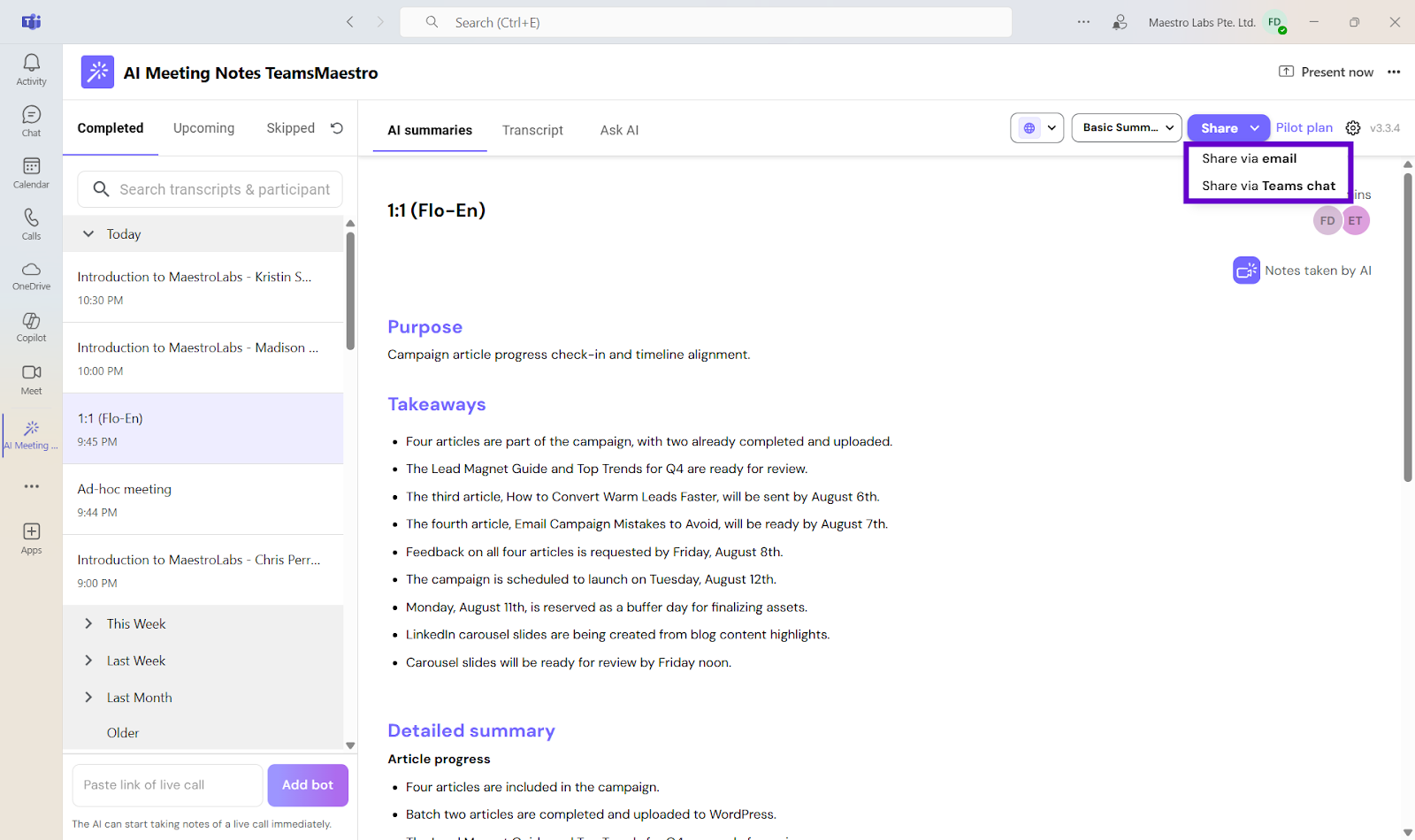Open Introduction to MaestroLabs - Chris Perr meeting
This screenshot has width=1415, height=840.
tap(203, 570)
